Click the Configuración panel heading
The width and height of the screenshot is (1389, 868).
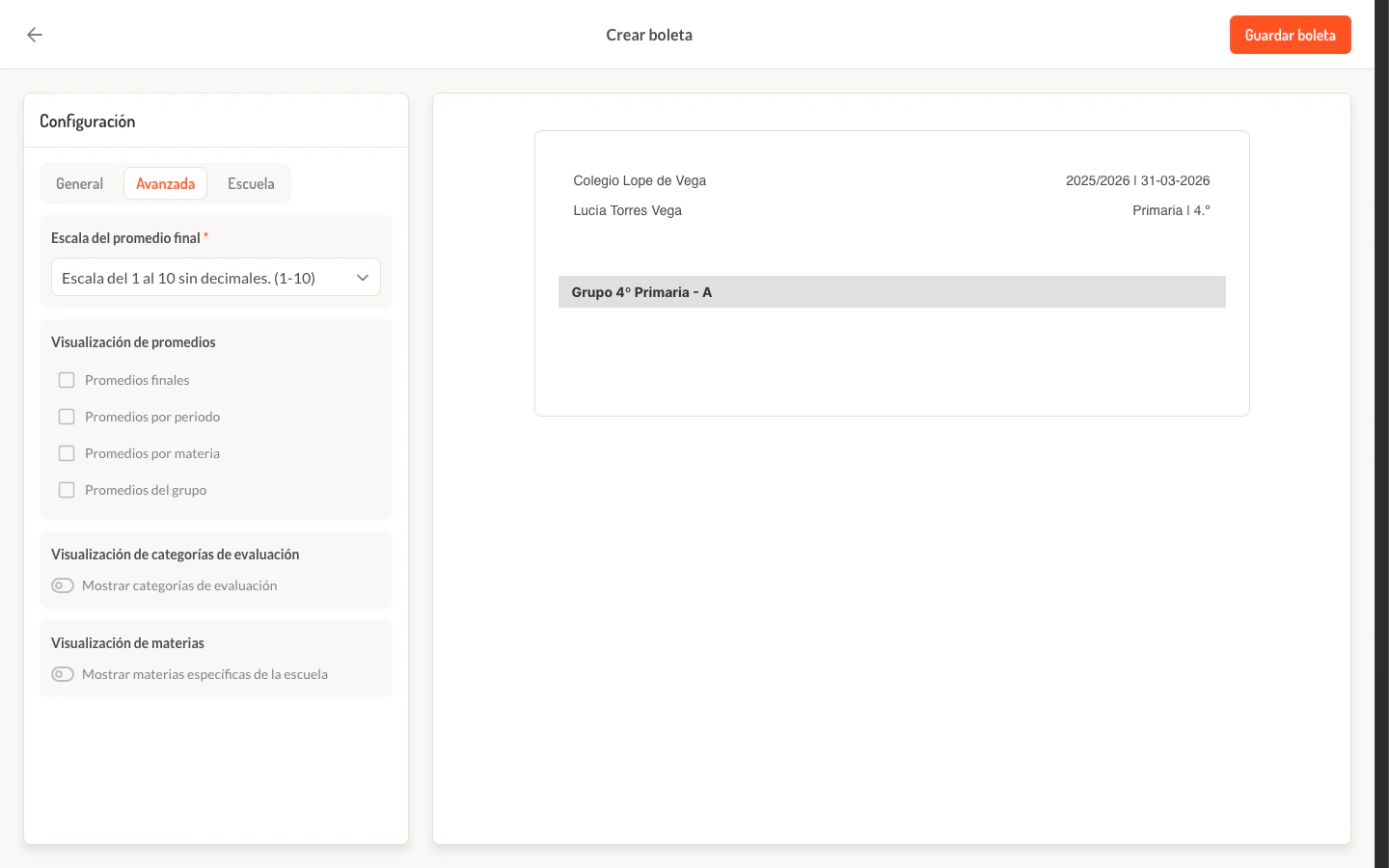coord(87,122)
